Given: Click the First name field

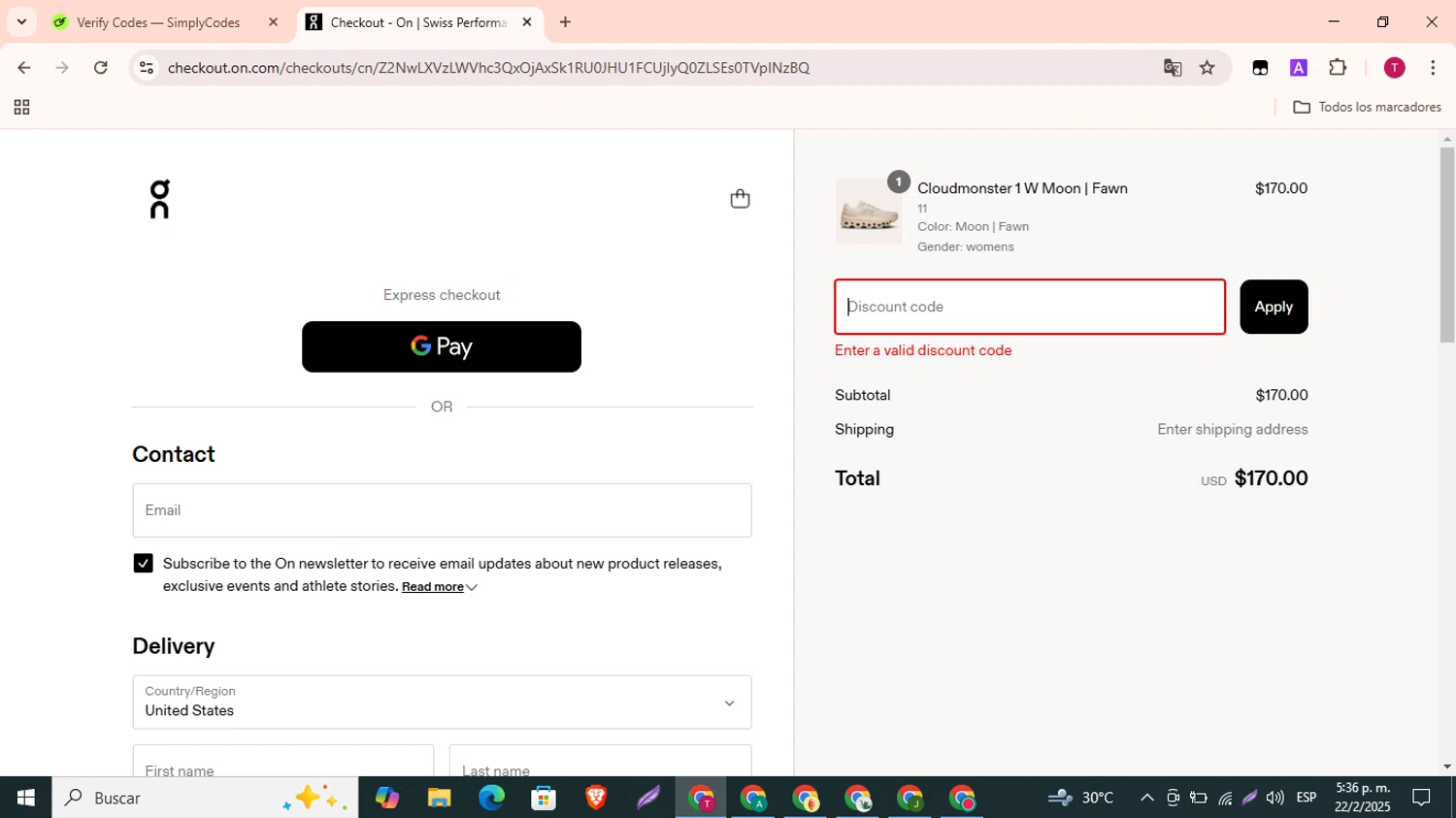Looking at the screenshot, I should tap(283, 761).
